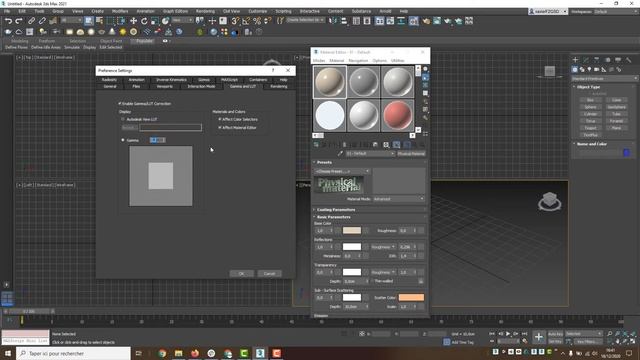Viewport: 640px width, 360px height.
Task: Click the eyedropper Pick Material icon
Action: tap(340, 153)
